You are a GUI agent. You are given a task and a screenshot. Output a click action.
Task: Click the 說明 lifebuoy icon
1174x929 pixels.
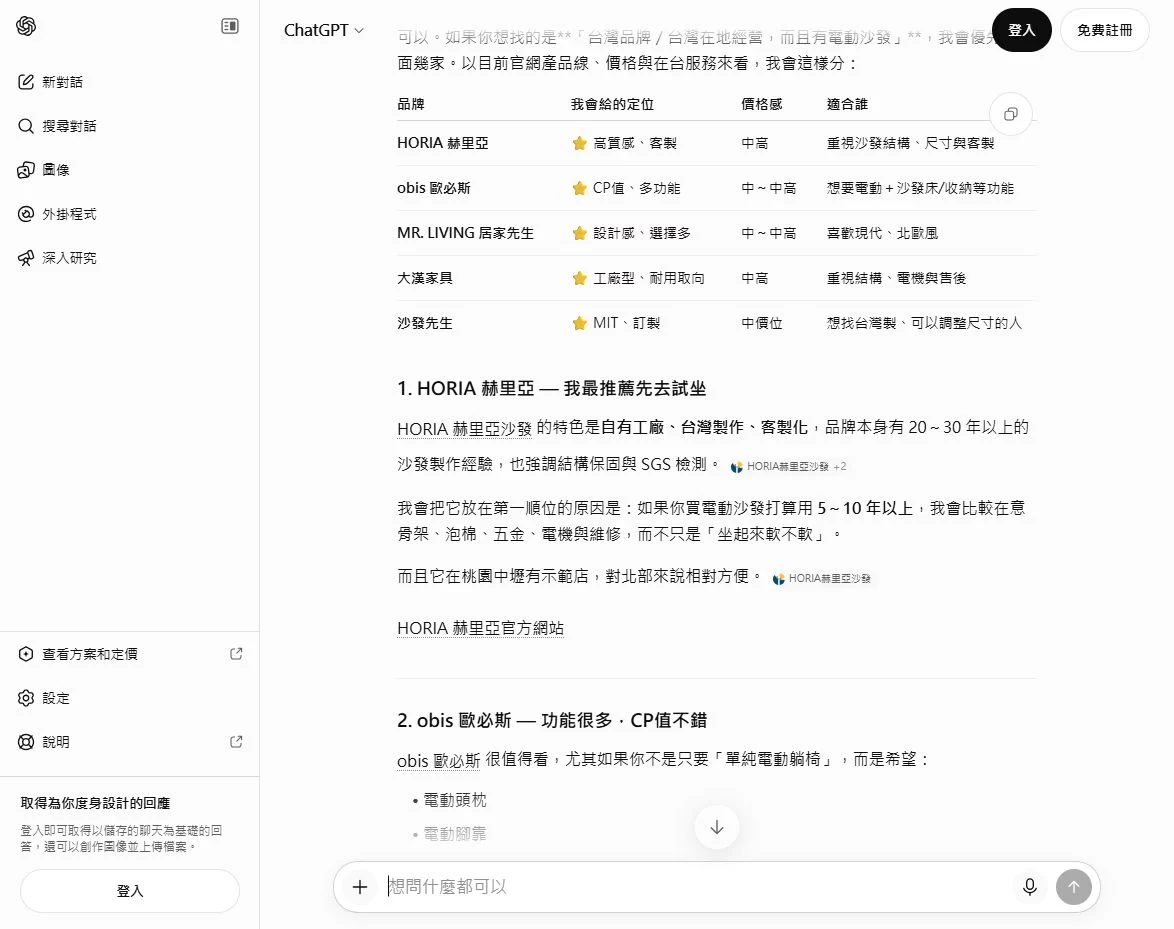26,742
